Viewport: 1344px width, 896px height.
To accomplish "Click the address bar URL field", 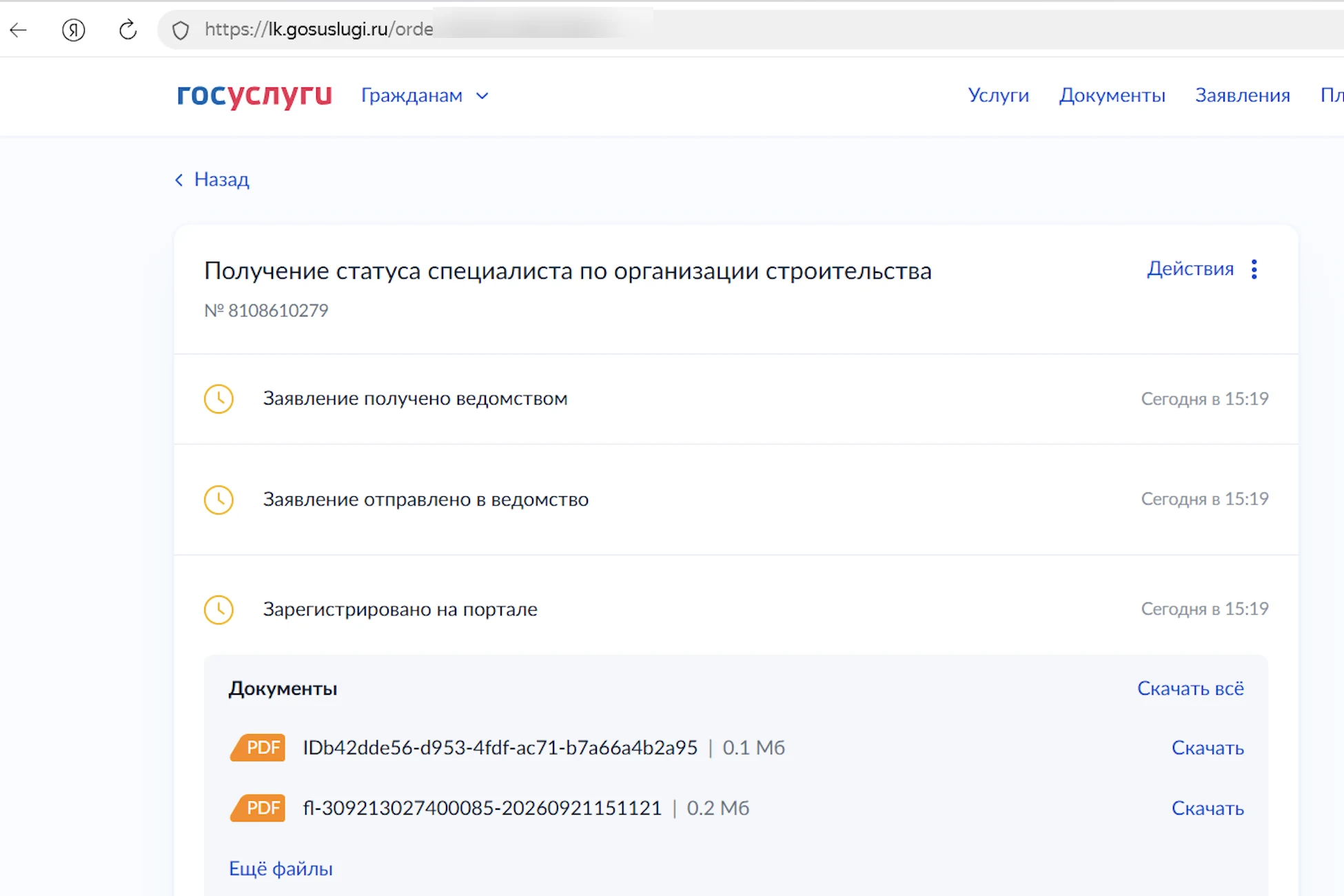I will point(751,30).
